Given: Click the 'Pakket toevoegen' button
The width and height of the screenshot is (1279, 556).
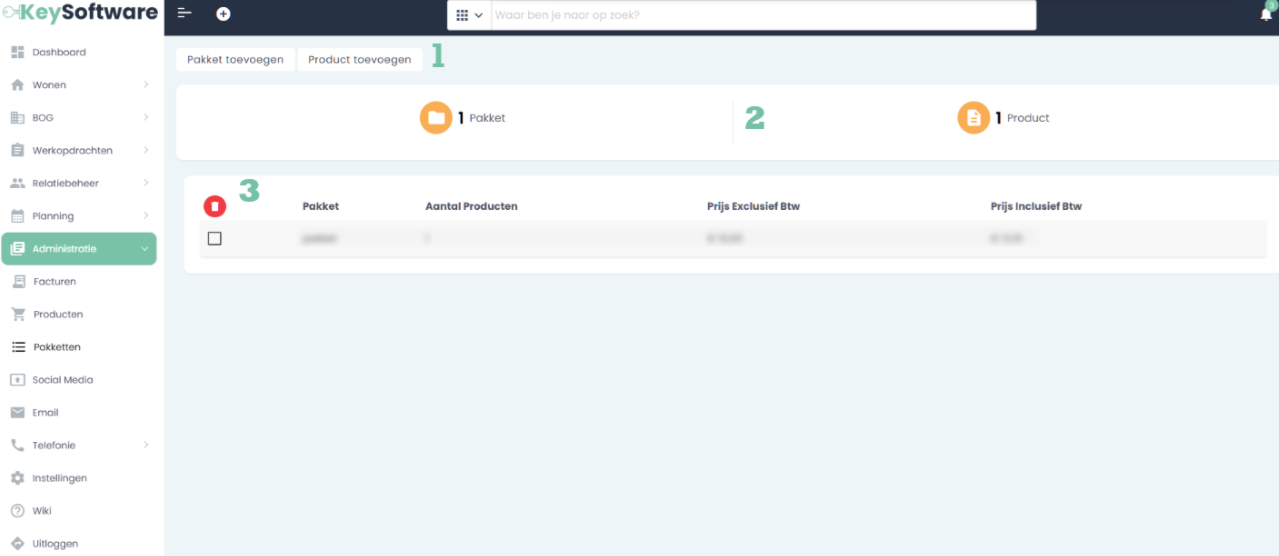Looking at the screenshot, I should pyautogui.click(x=235, y=60).
